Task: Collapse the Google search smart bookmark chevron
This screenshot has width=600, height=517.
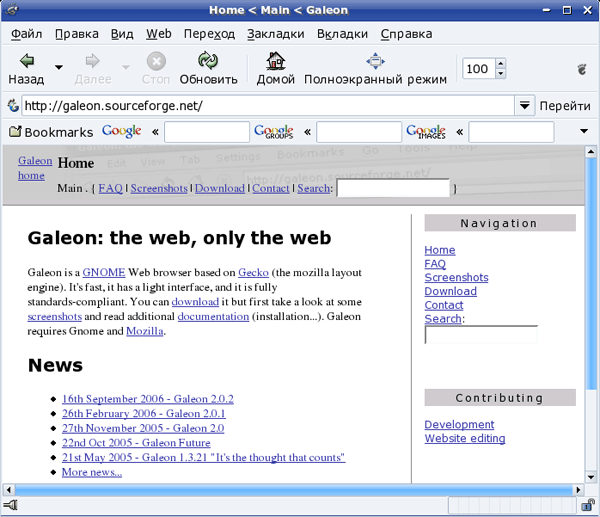Action: point(155,132)
